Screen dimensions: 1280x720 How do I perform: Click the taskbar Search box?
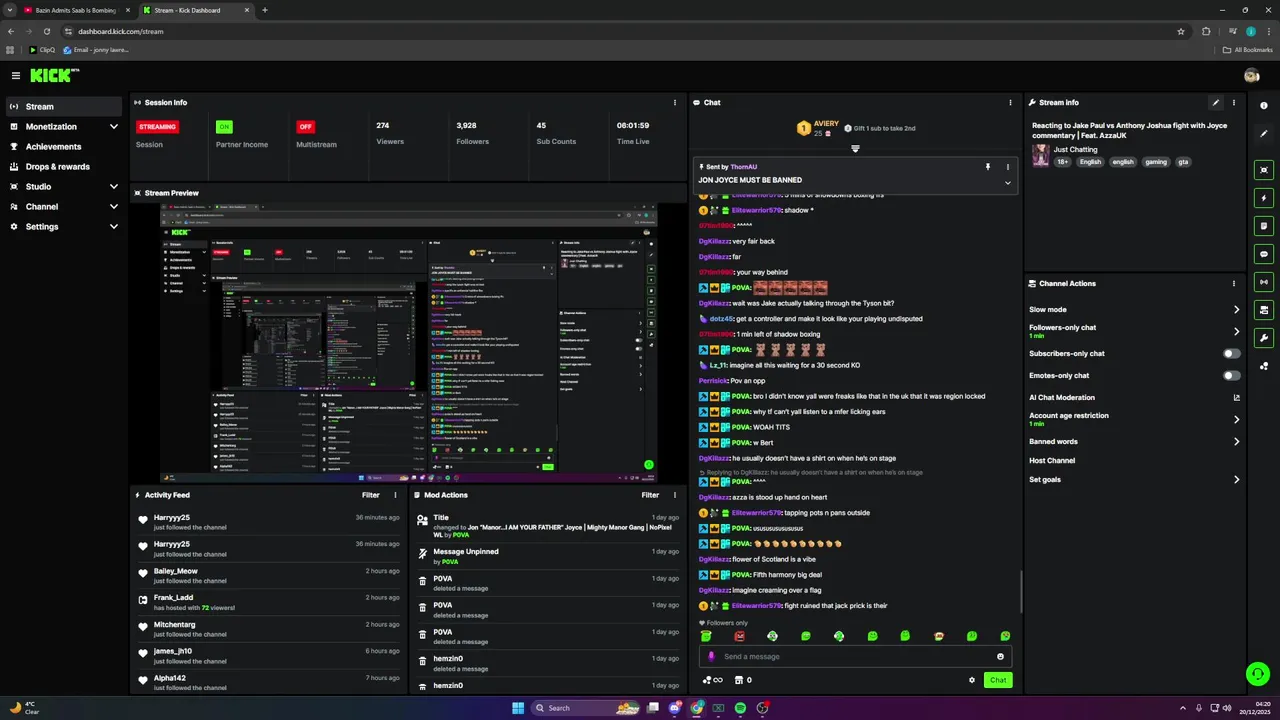coord(585,708)
